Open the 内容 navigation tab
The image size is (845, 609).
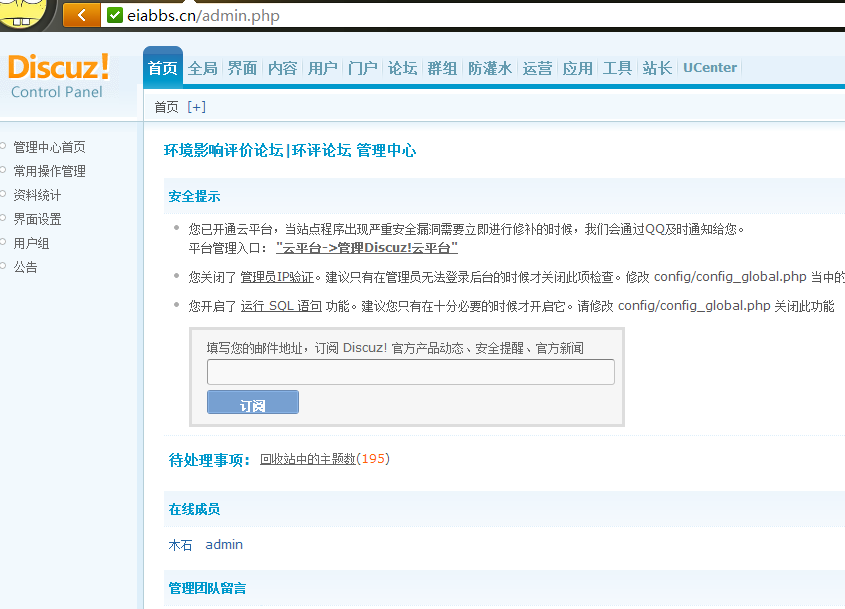coord(283,68)
